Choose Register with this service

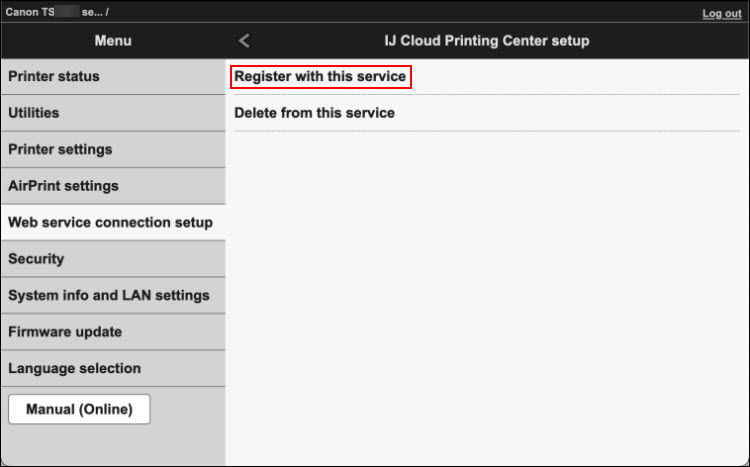(320, 76)
